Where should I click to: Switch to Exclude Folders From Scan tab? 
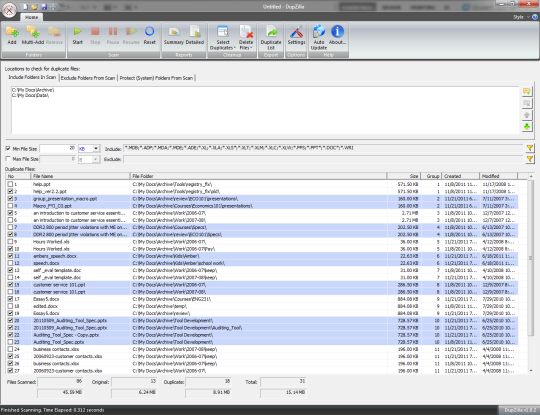tap(88, 78)
